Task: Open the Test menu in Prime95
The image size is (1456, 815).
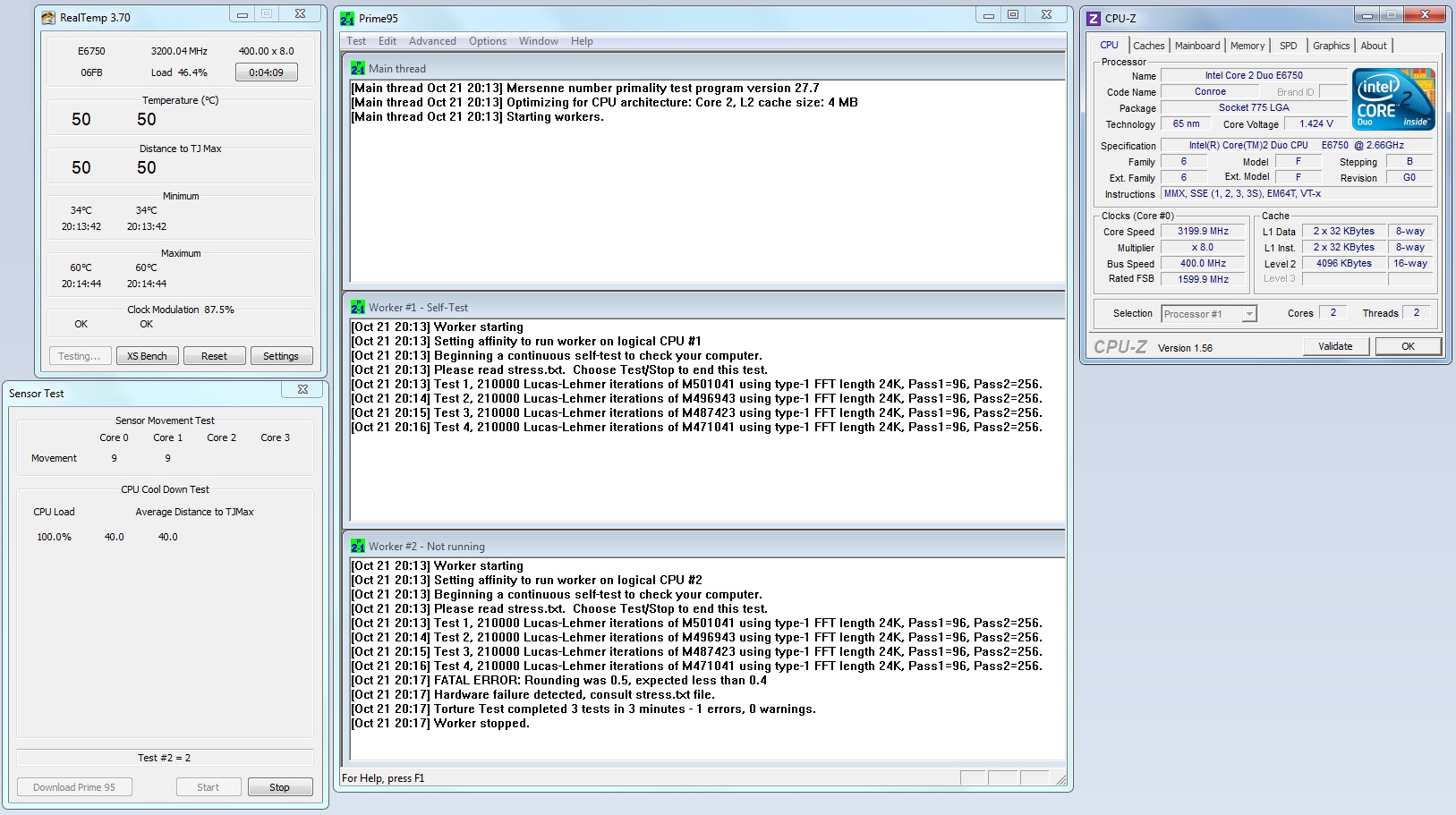Action: click(356, 41)
